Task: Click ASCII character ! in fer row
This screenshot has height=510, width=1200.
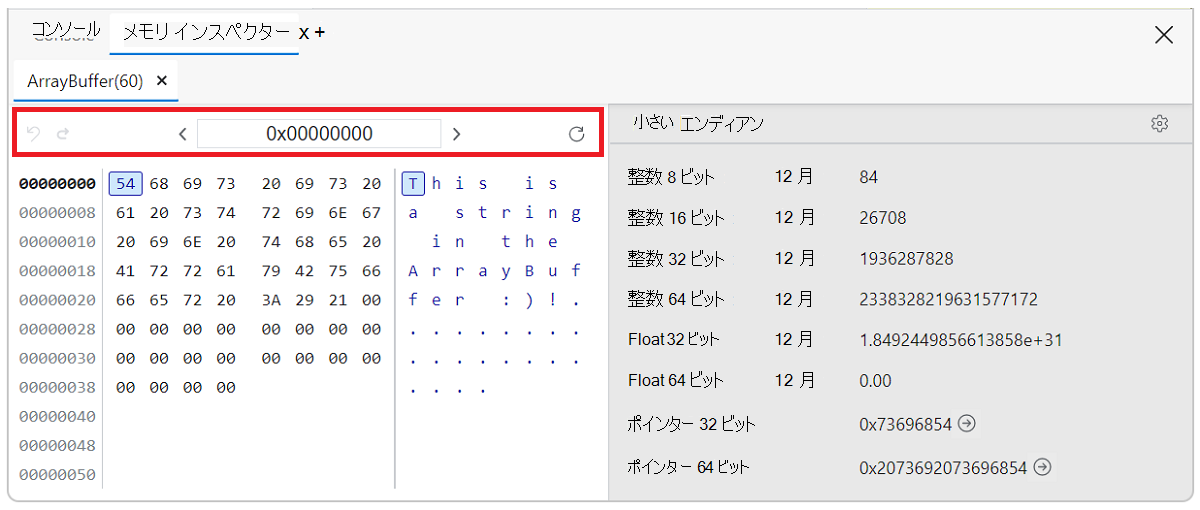Action: [553, 300]
